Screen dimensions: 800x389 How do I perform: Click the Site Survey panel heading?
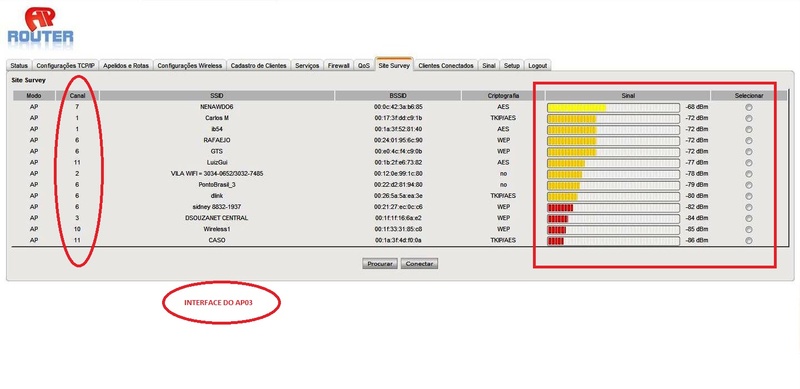pos(29,81)
